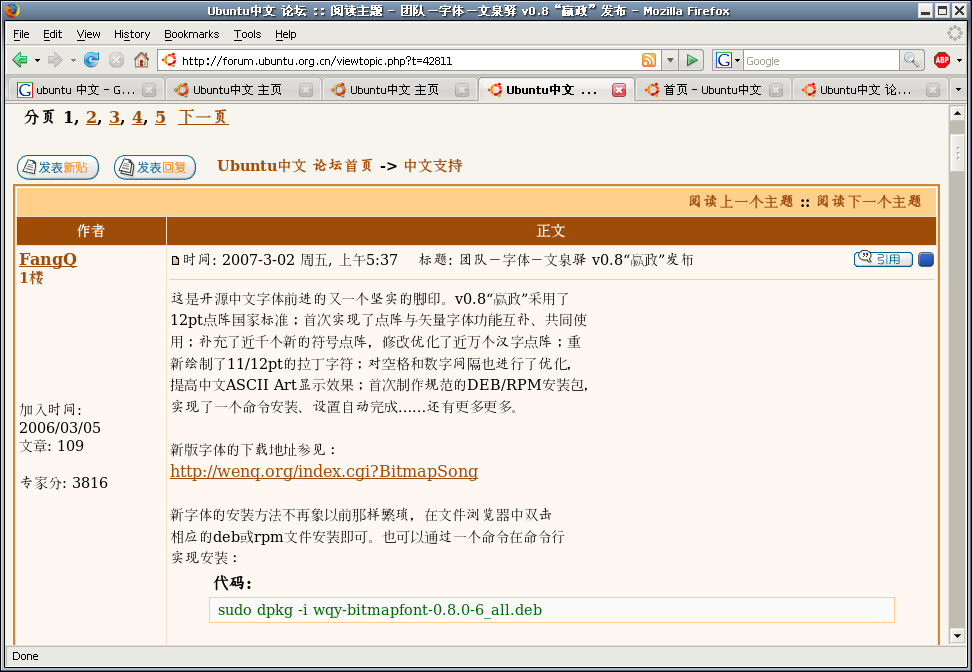Viewport: 972px width, 672px height.
Task: Click the 'Done' status bar text
Action: 25,656
